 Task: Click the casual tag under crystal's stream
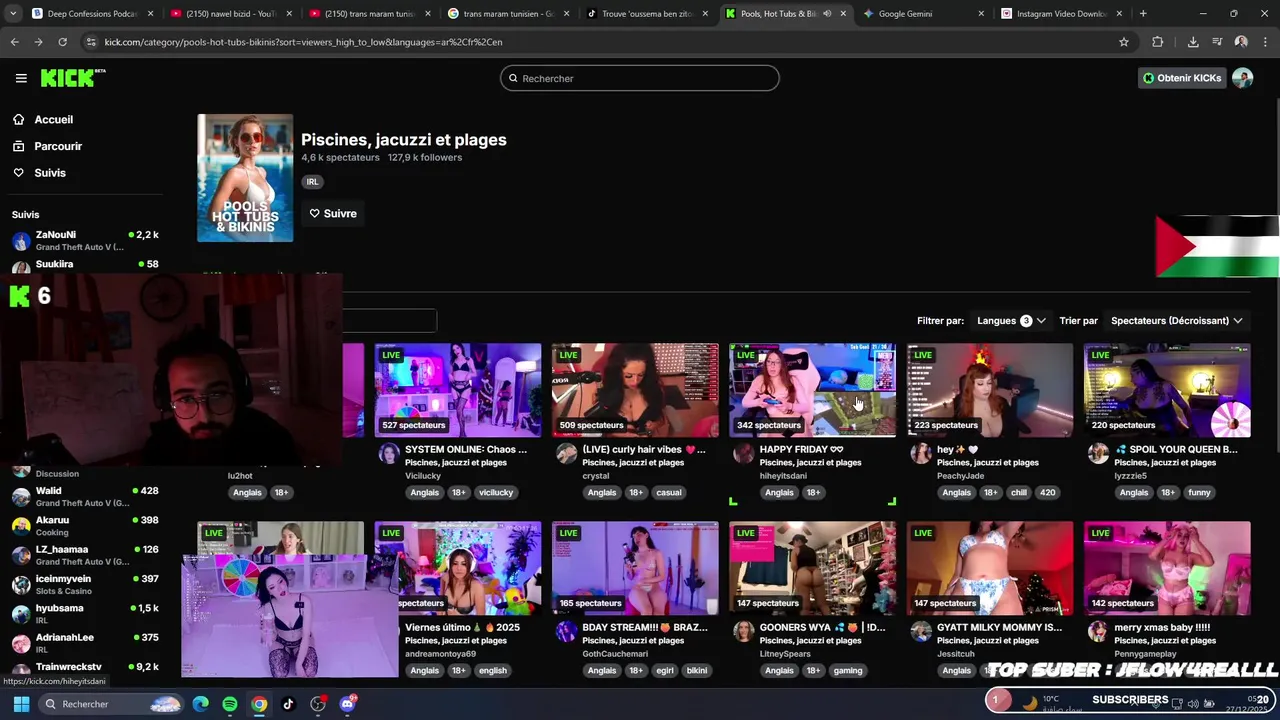(669, 492)
